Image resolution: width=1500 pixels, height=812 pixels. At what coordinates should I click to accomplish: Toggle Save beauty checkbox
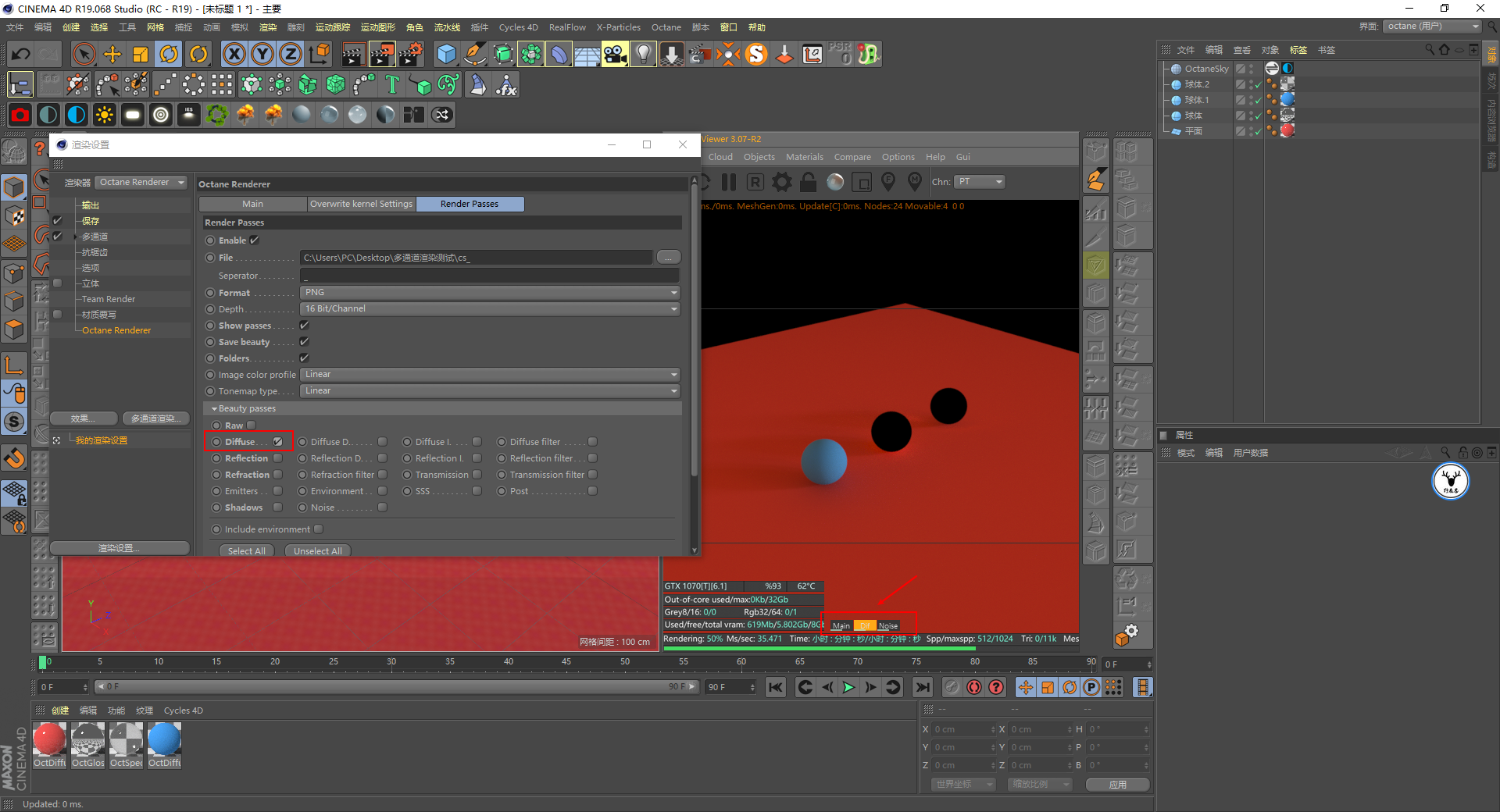pos(305,342)
